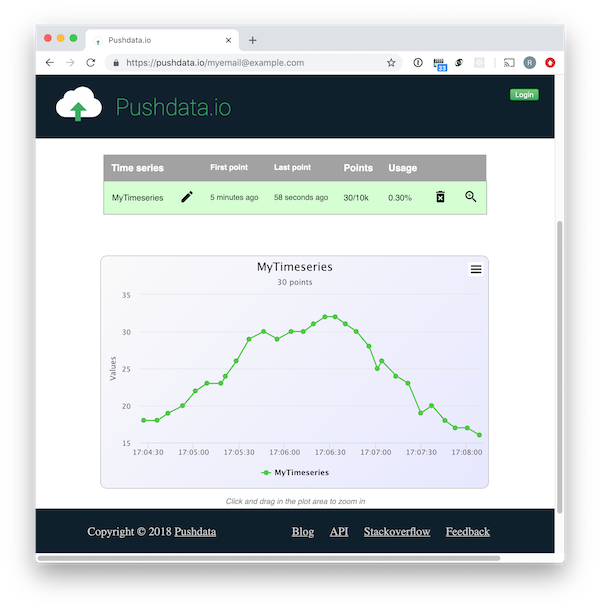
Task: Click the '30 points' chart subtitle
Action: (295, 282)
